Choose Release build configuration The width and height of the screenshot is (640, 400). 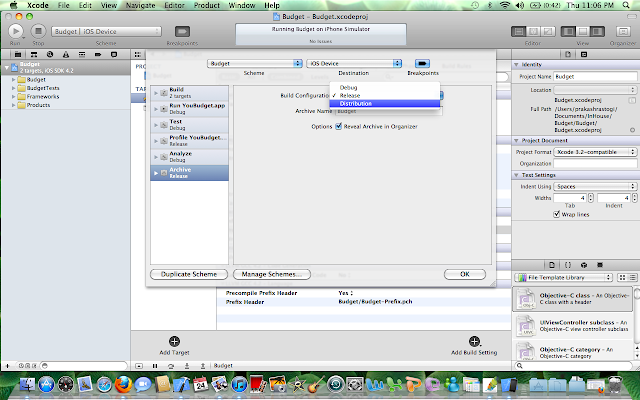pos(385,96)
